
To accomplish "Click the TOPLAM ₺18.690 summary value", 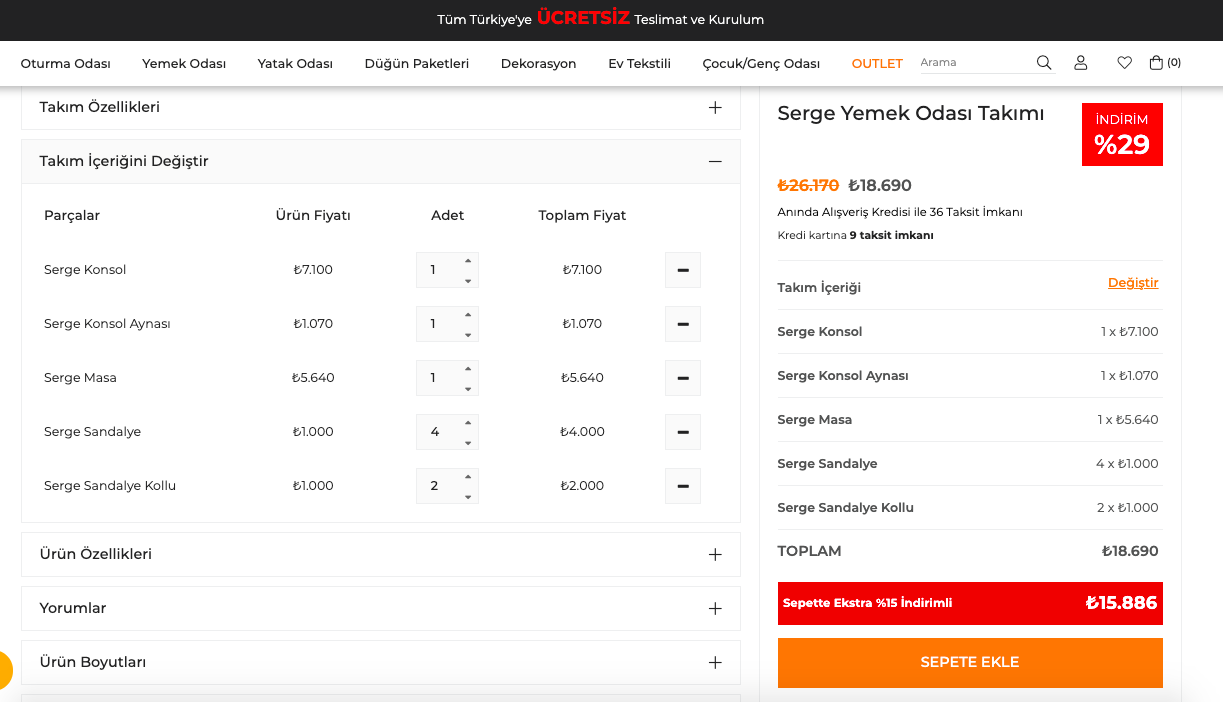I will point(1130,551).
